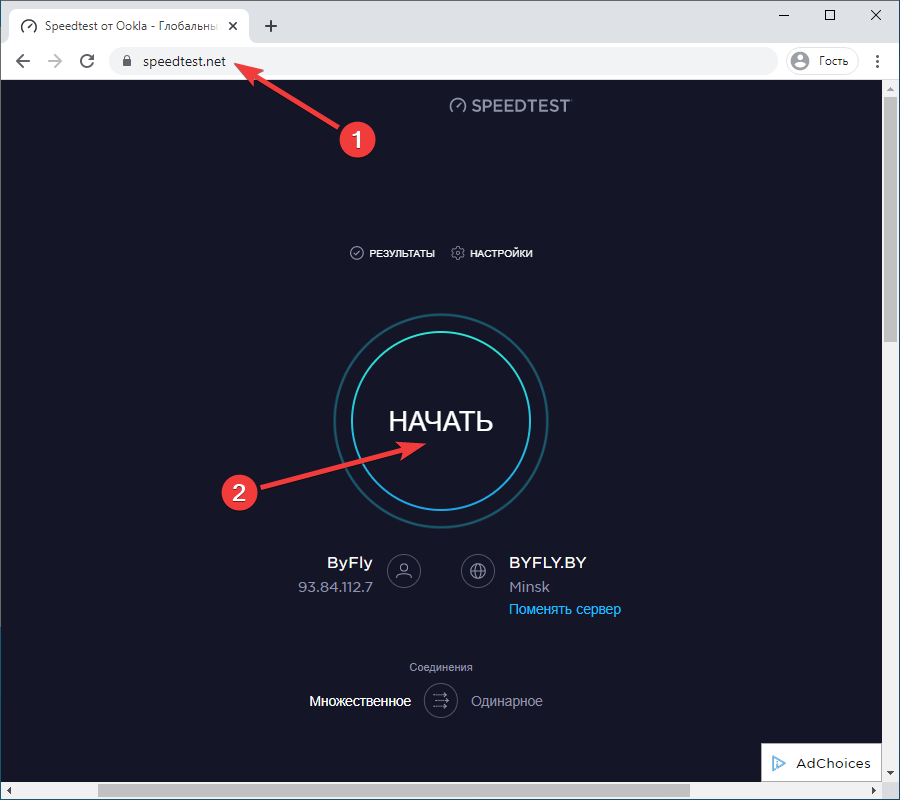Viewport: 900px width, 800px height.
Task: Open РЕЗУЛЬТАТЫ results page
Action: [392, 253]
